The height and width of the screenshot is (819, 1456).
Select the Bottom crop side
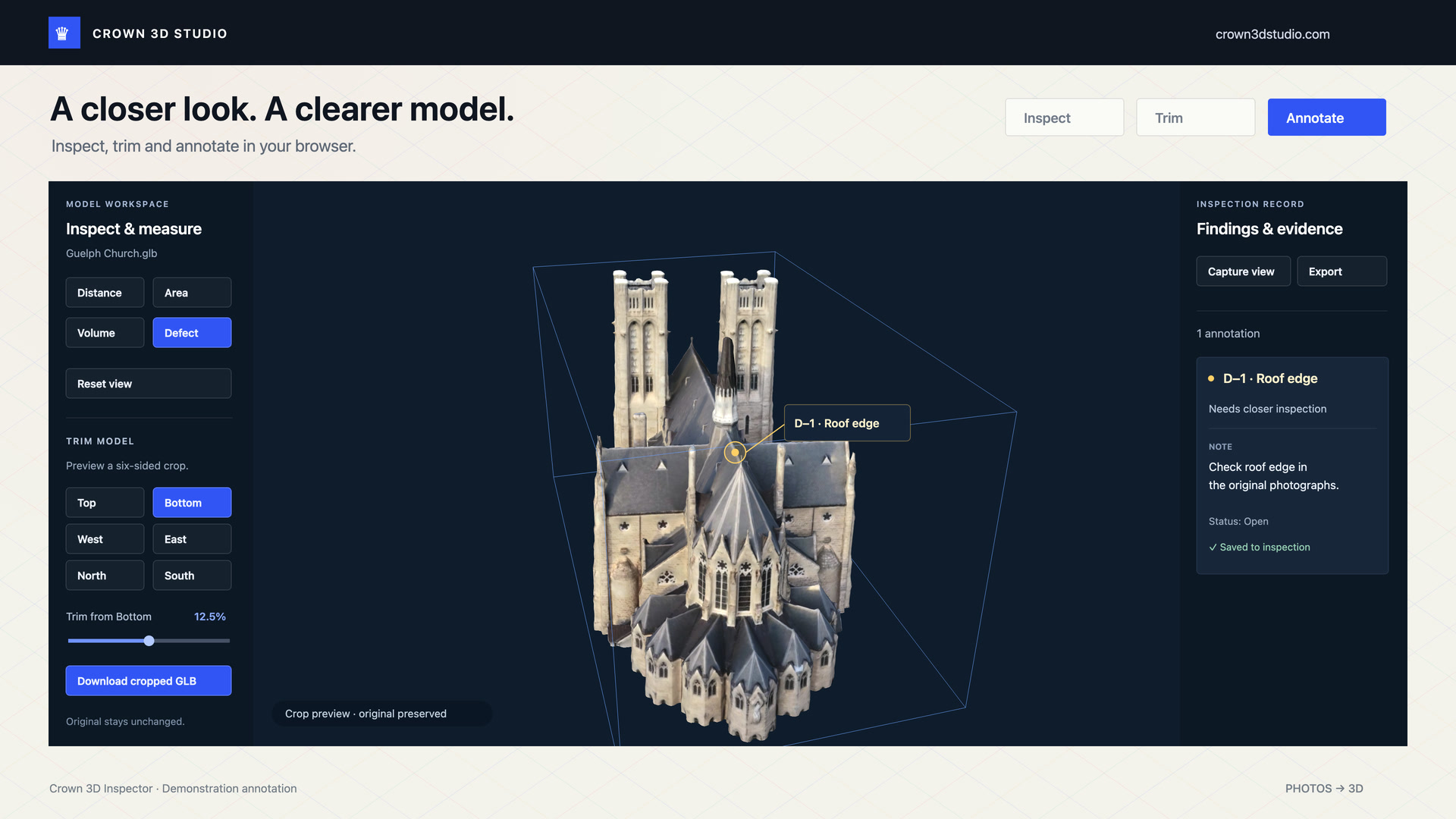[x=192, y=503]
